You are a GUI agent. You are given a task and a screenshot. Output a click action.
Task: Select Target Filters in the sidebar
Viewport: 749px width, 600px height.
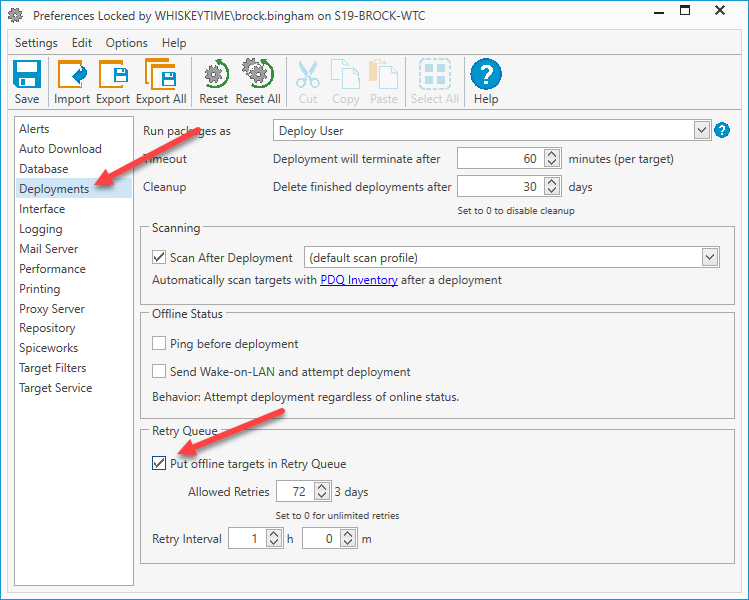(x=53, y=368)
